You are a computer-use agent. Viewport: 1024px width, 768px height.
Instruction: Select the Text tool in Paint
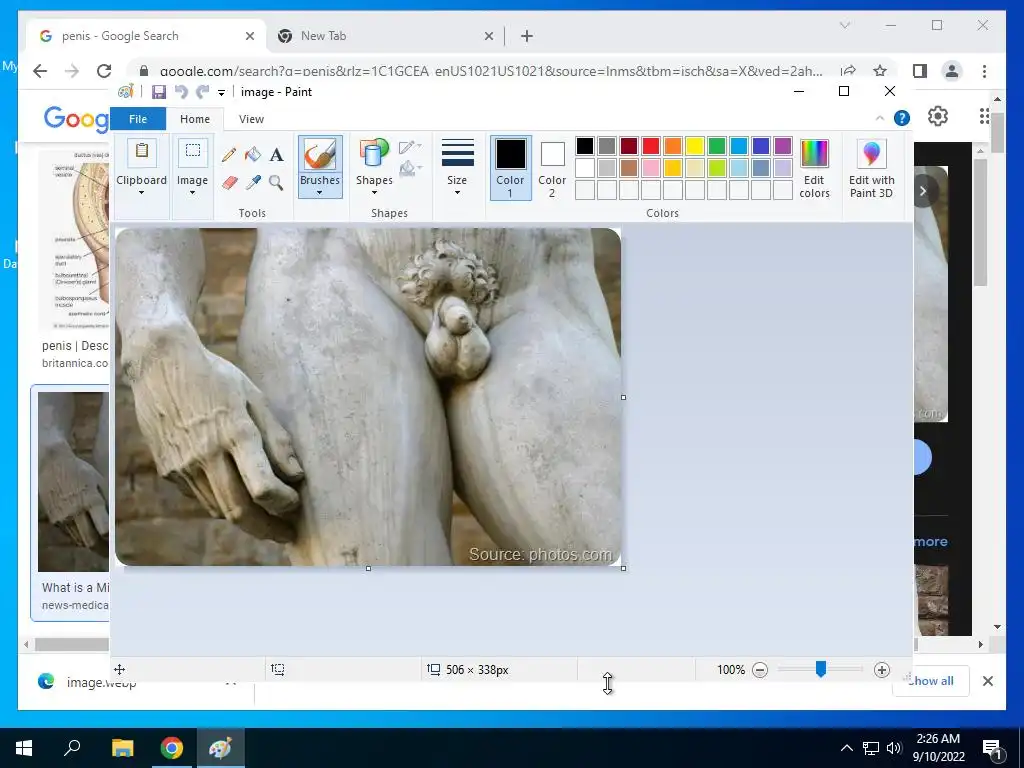(x=276, y=155)
